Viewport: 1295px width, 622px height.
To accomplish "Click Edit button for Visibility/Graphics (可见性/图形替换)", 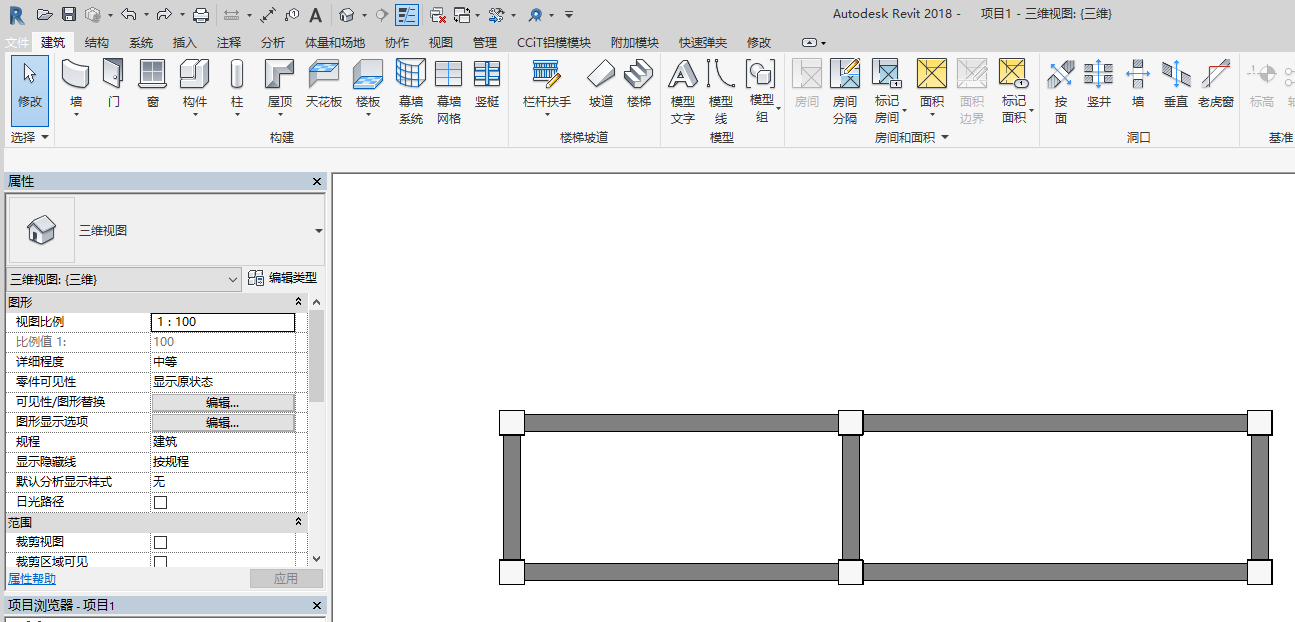I will [223, 402].
